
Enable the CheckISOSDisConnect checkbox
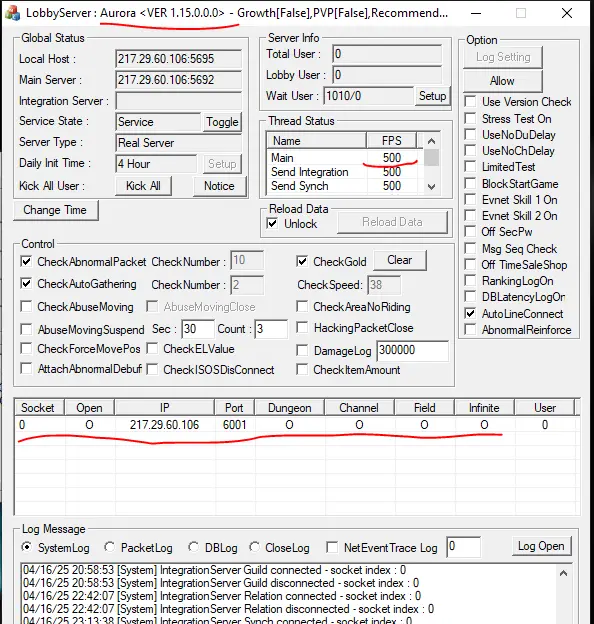pyautogui.click(x=152, y=369)
